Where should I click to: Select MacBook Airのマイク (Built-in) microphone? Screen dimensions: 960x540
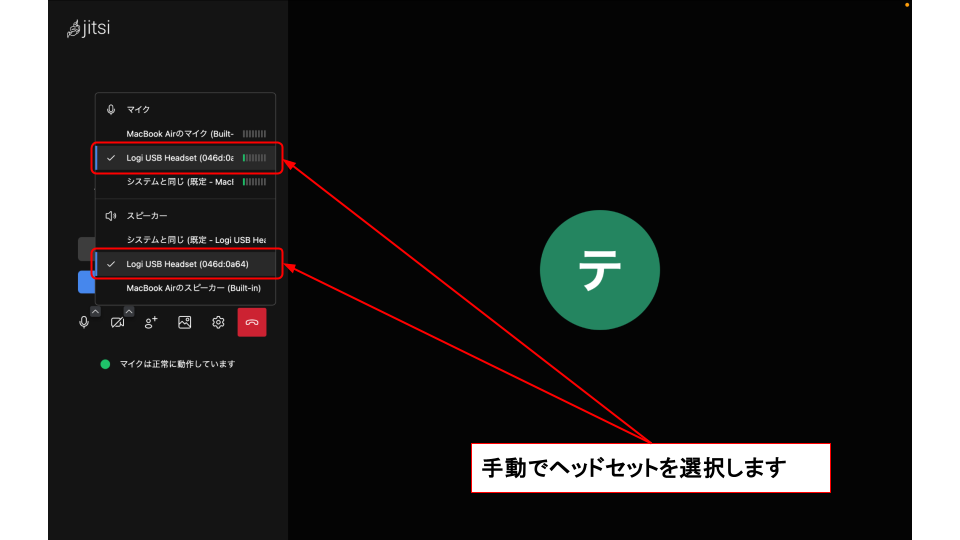point(180,133)
